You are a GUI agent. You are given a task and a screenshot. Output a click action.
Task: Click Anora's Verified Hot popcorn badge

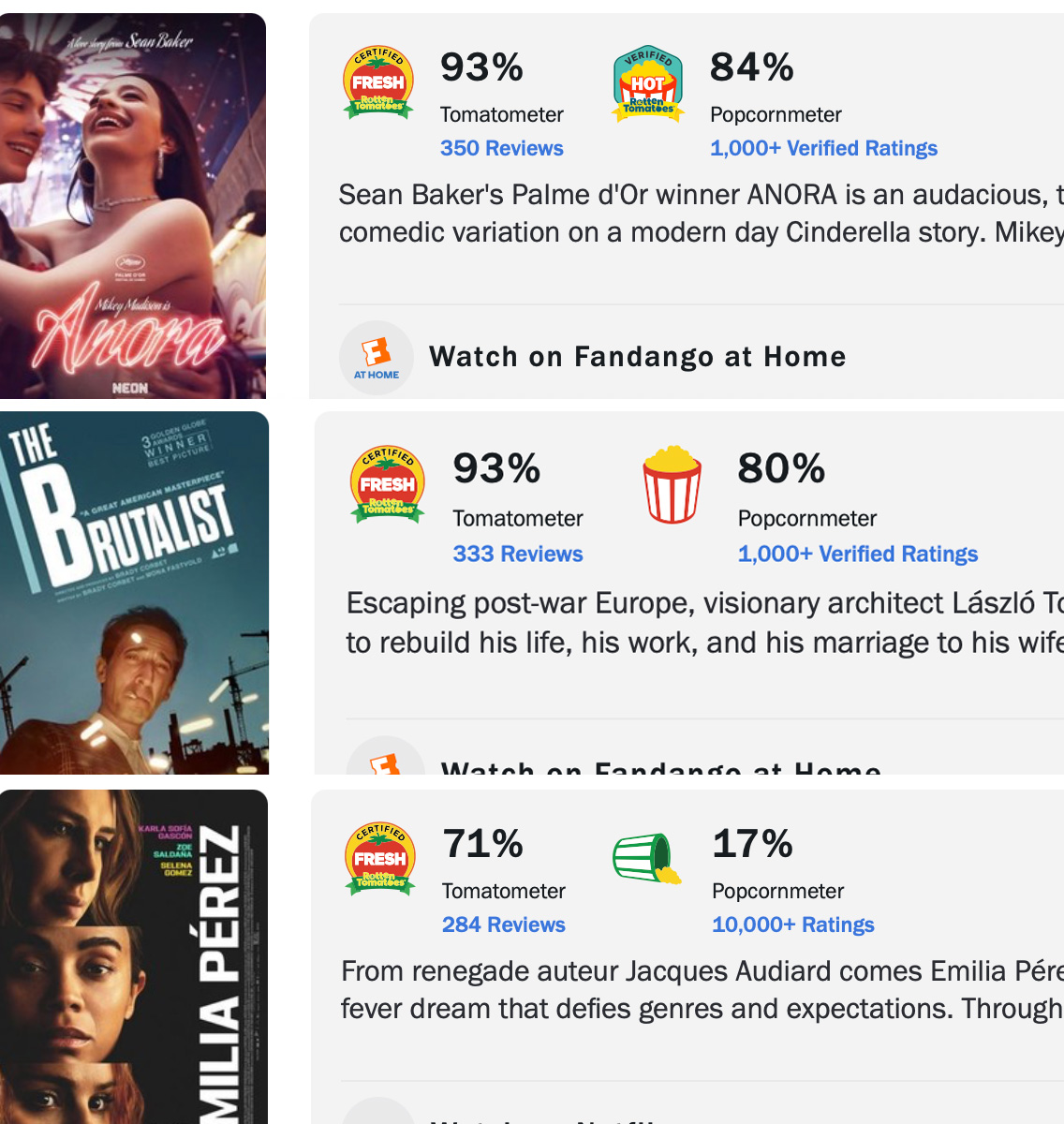point(648,84)
